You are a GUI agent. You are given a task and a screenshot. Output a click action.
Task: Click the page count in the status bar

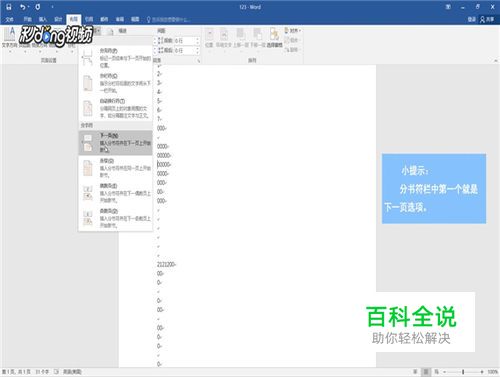pyautogui.click(x=16, y=372)
